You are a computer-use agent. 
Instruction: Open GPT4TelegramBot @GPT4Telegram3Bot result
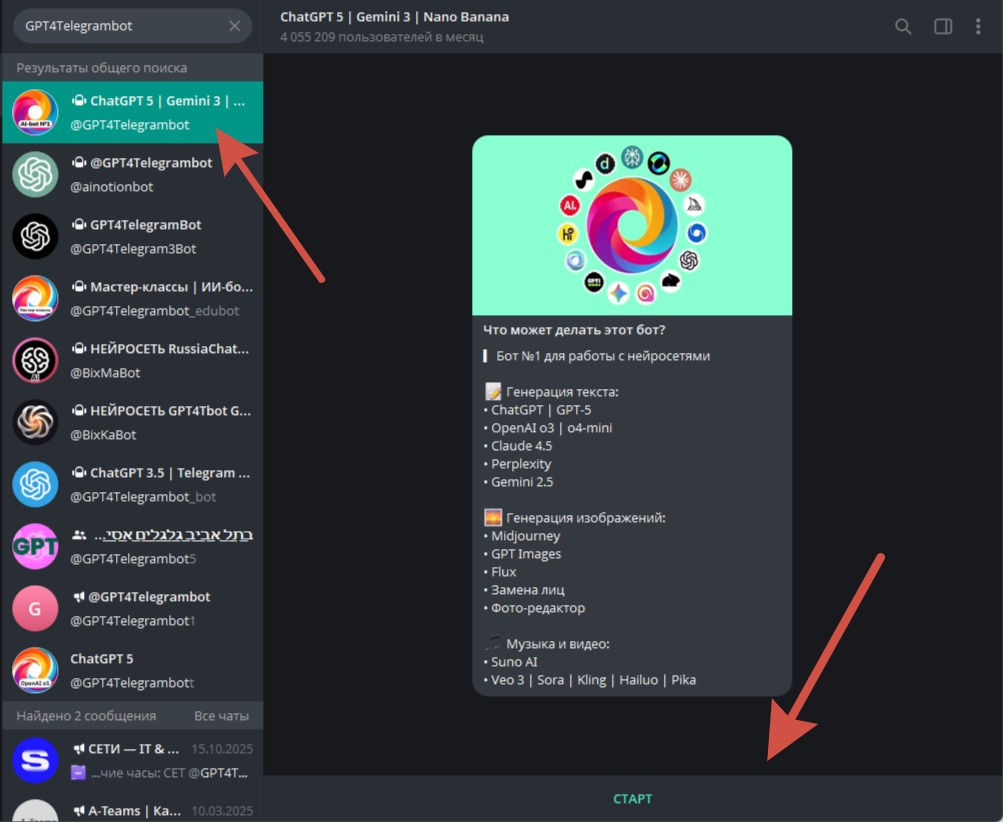click(132, 237)
